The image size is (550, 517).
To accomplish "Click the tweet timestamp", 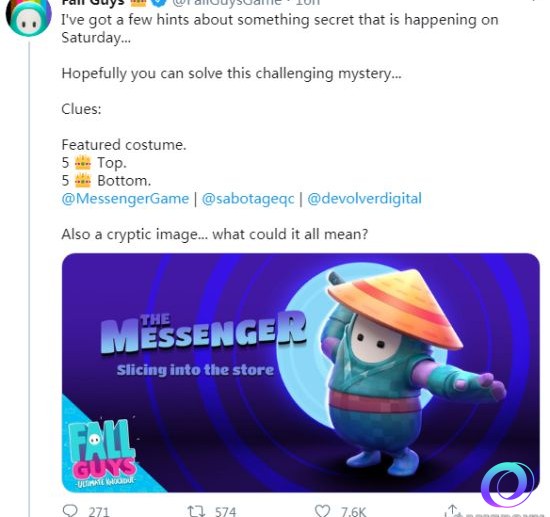I will [308, 3].
